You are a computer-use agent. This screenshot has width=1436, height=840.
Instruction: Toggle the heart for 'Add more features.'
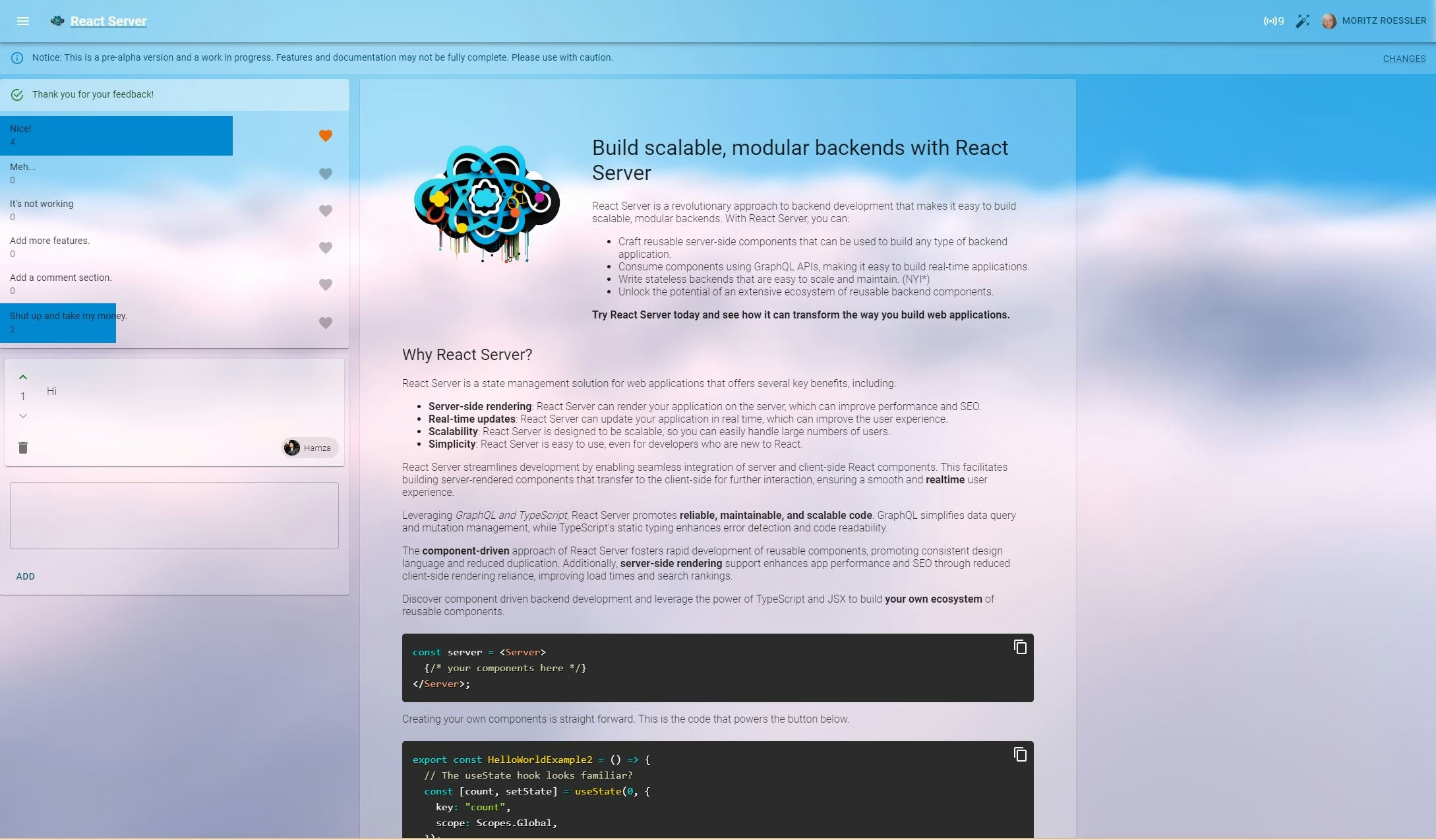click(x=326, y=247)
